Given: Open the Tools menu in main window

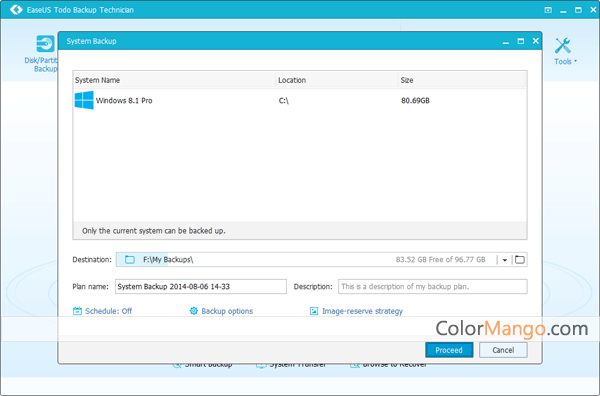Looking at the screenshot, I should (x=565, y=51).
